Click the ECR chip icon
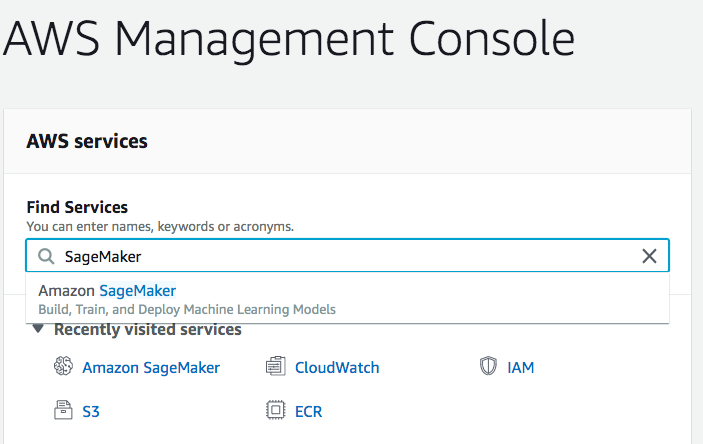703x444 pixels. pos(275,410)
